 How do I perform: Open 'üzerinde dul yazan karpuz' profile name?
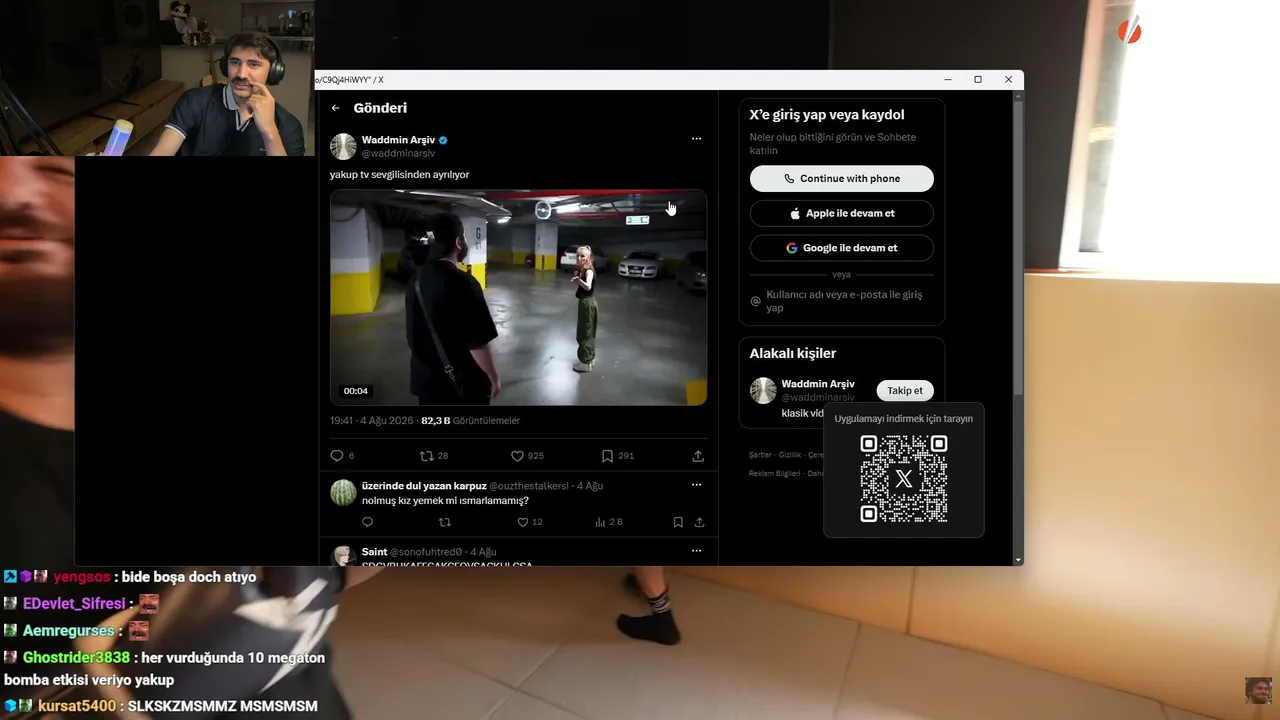(x=424, y=486)
